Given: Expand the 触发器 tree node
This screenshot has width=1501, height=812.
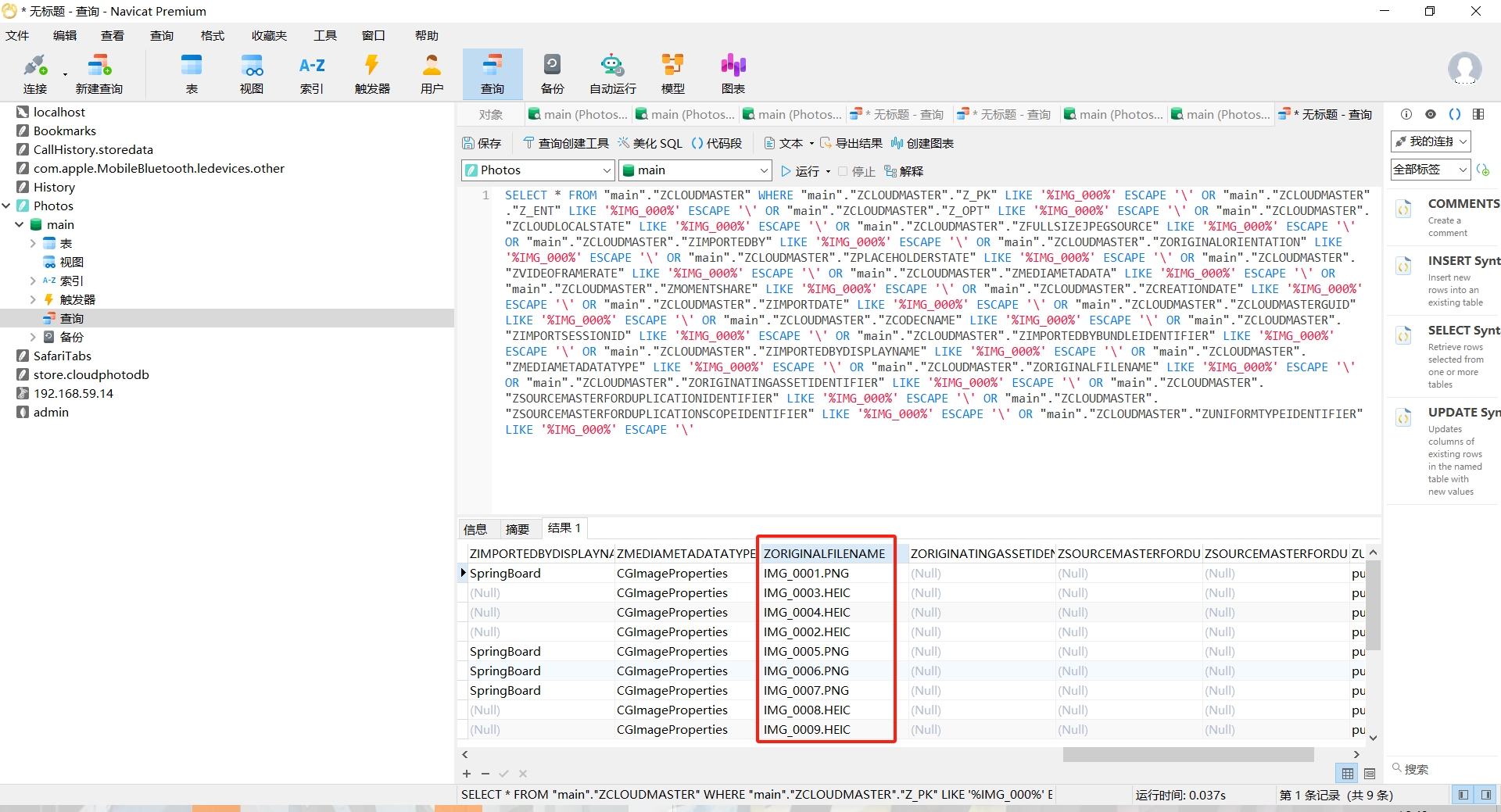Looking at the screenshot, I should tap(33, 299).
